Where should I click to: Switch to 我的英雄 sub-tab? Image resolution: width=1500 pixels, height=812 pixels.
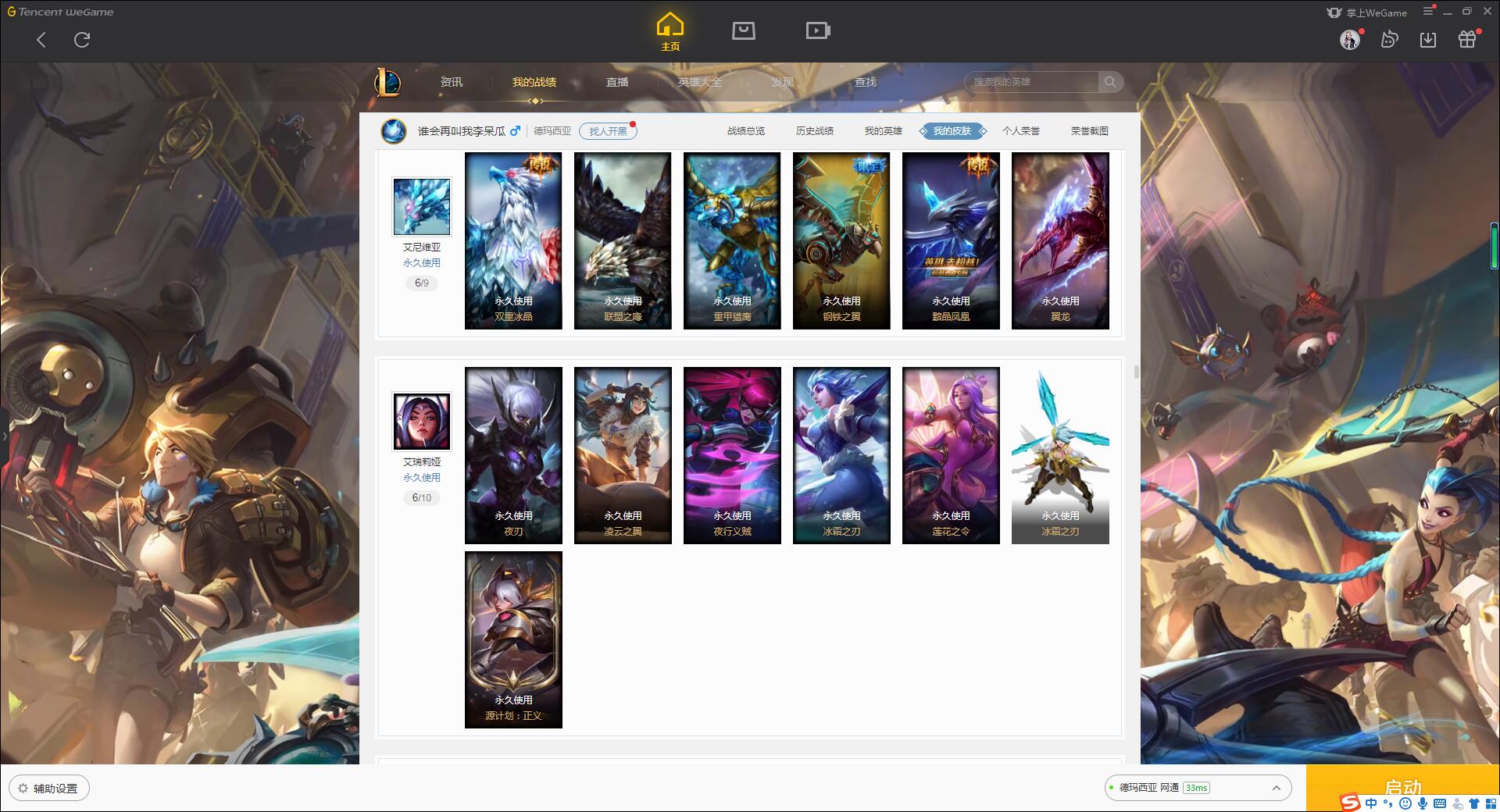tap(884, 131)
